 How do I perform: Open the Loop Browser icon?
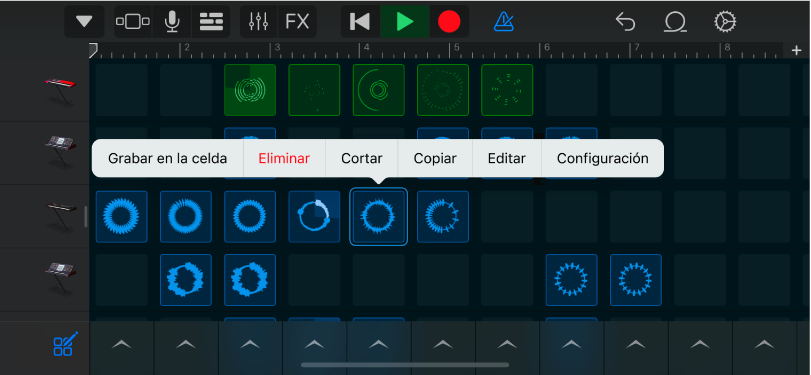(x=675, y=22)
